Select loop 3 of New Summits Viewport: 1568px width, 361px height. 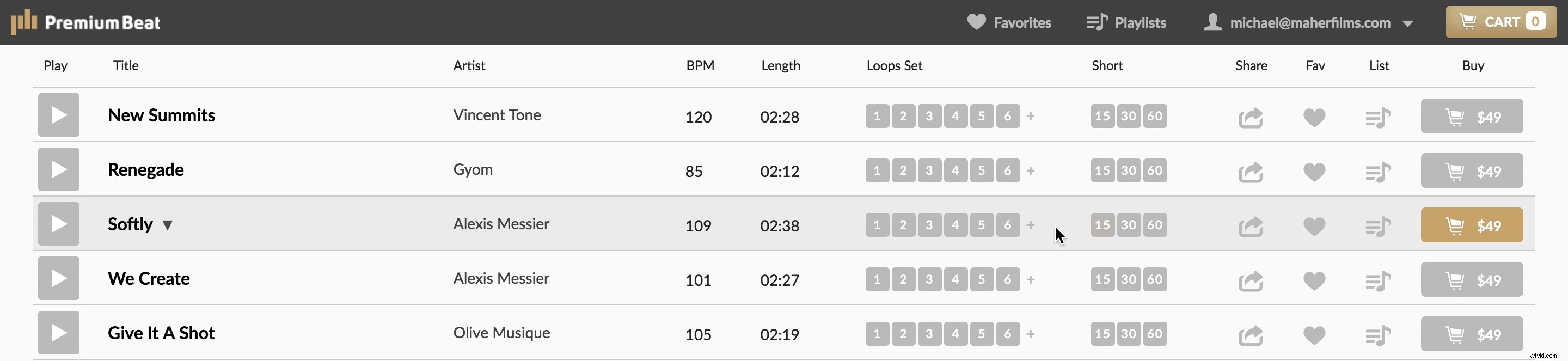coord(929,115)
